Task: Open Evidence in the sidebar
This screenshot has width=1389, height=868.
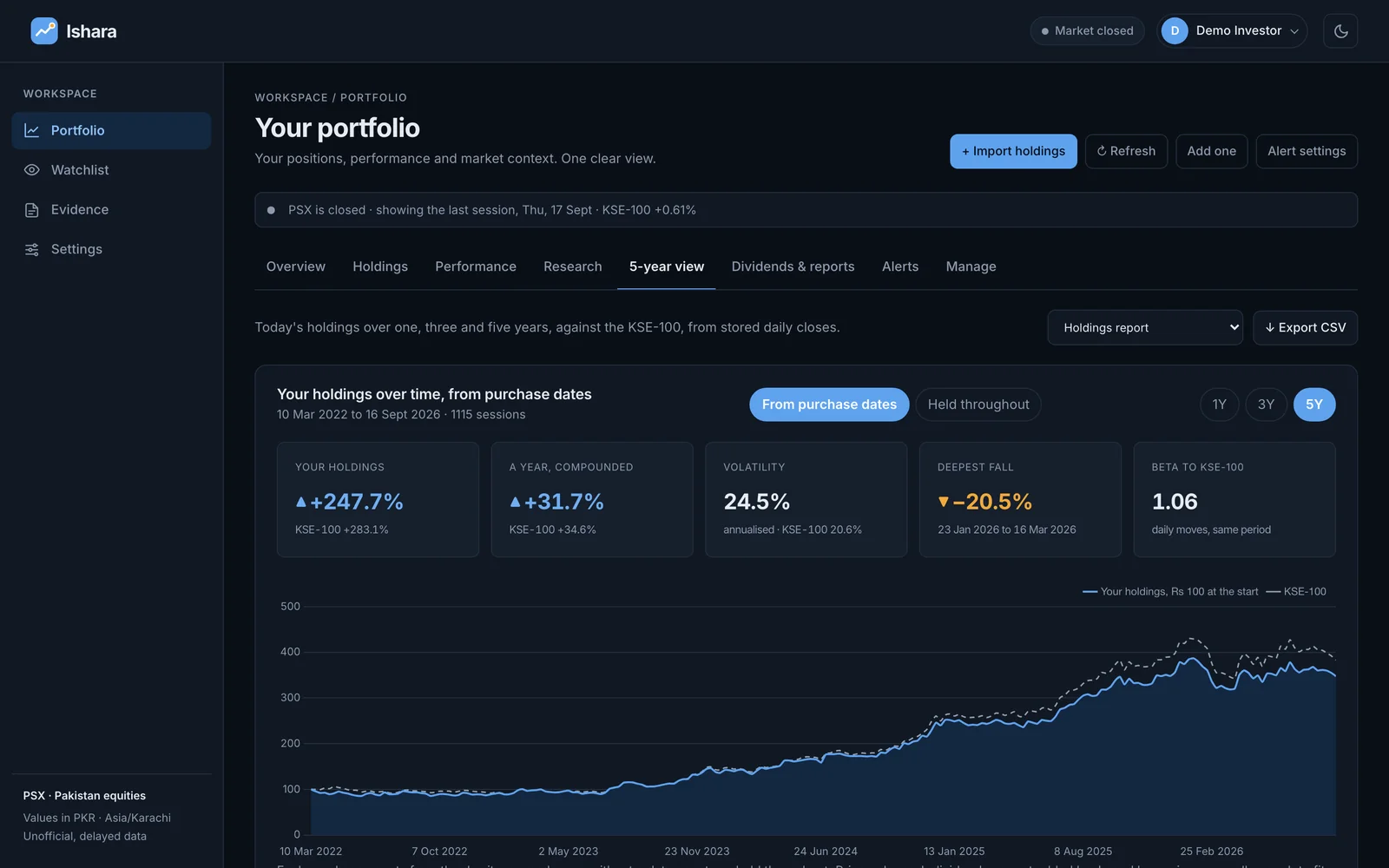Action: pos(111,210)
